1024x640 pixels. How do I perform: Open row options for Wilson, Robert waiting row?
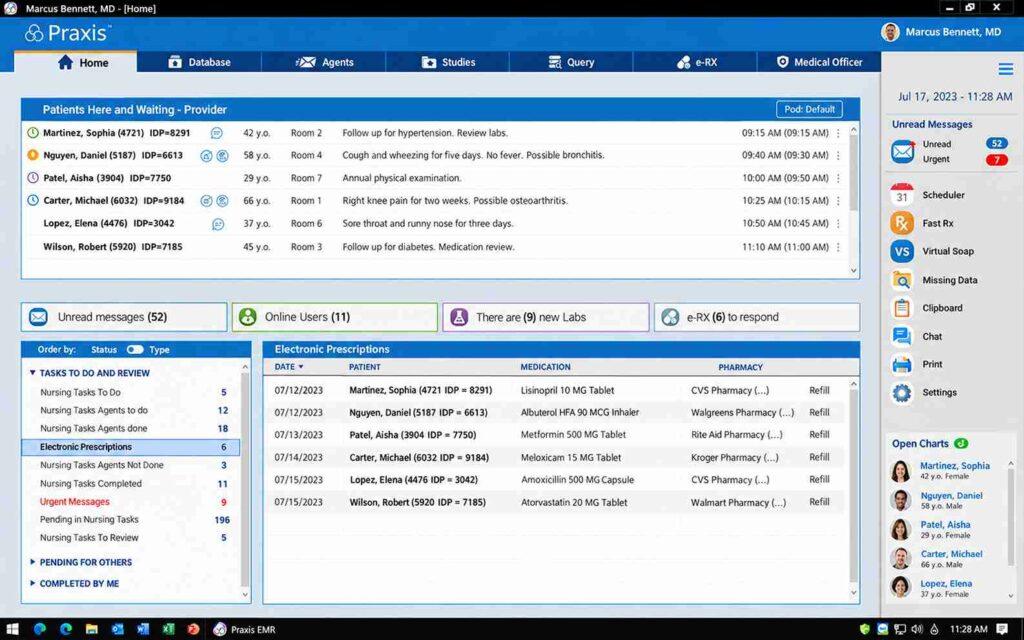pos(838,247)
